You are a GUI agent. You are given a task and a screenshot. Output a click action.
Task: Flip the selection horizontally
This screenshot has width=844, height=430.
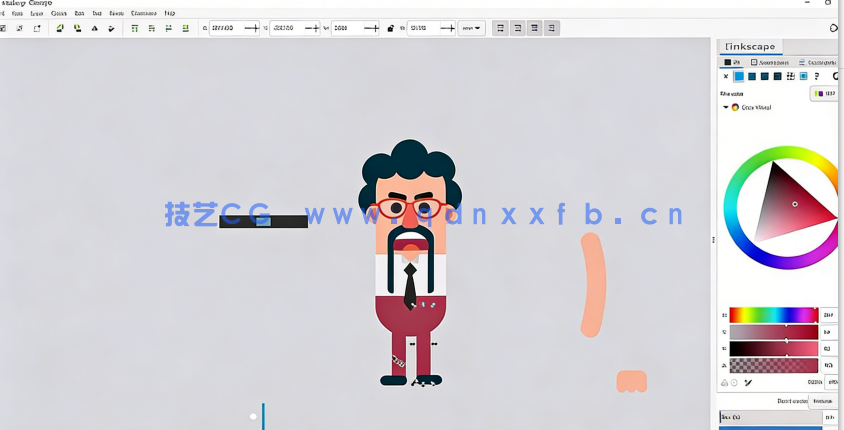click(95, 28)
